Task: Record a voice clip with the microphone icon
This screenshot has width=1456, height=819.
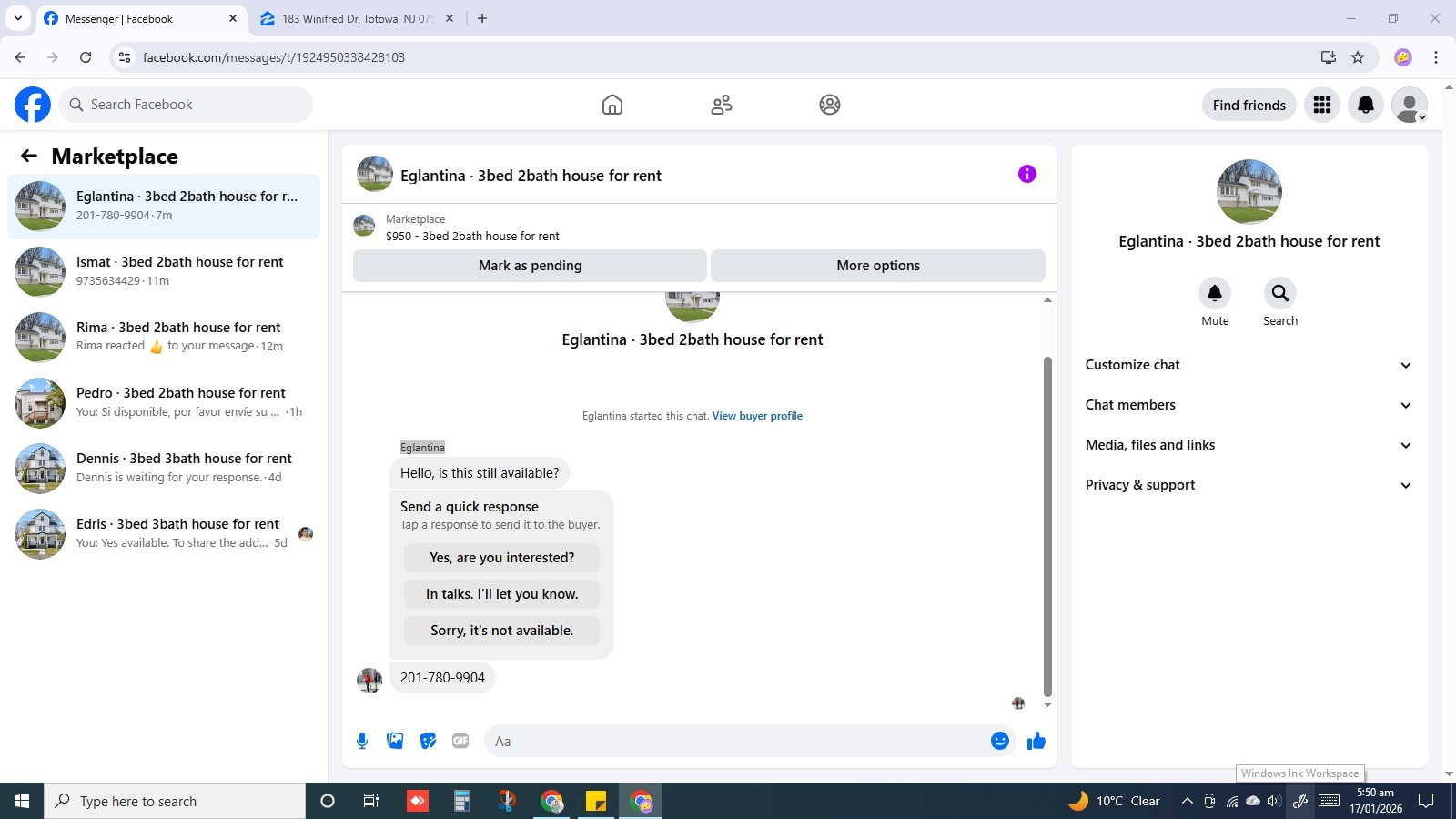Action: tap(362, 741)
